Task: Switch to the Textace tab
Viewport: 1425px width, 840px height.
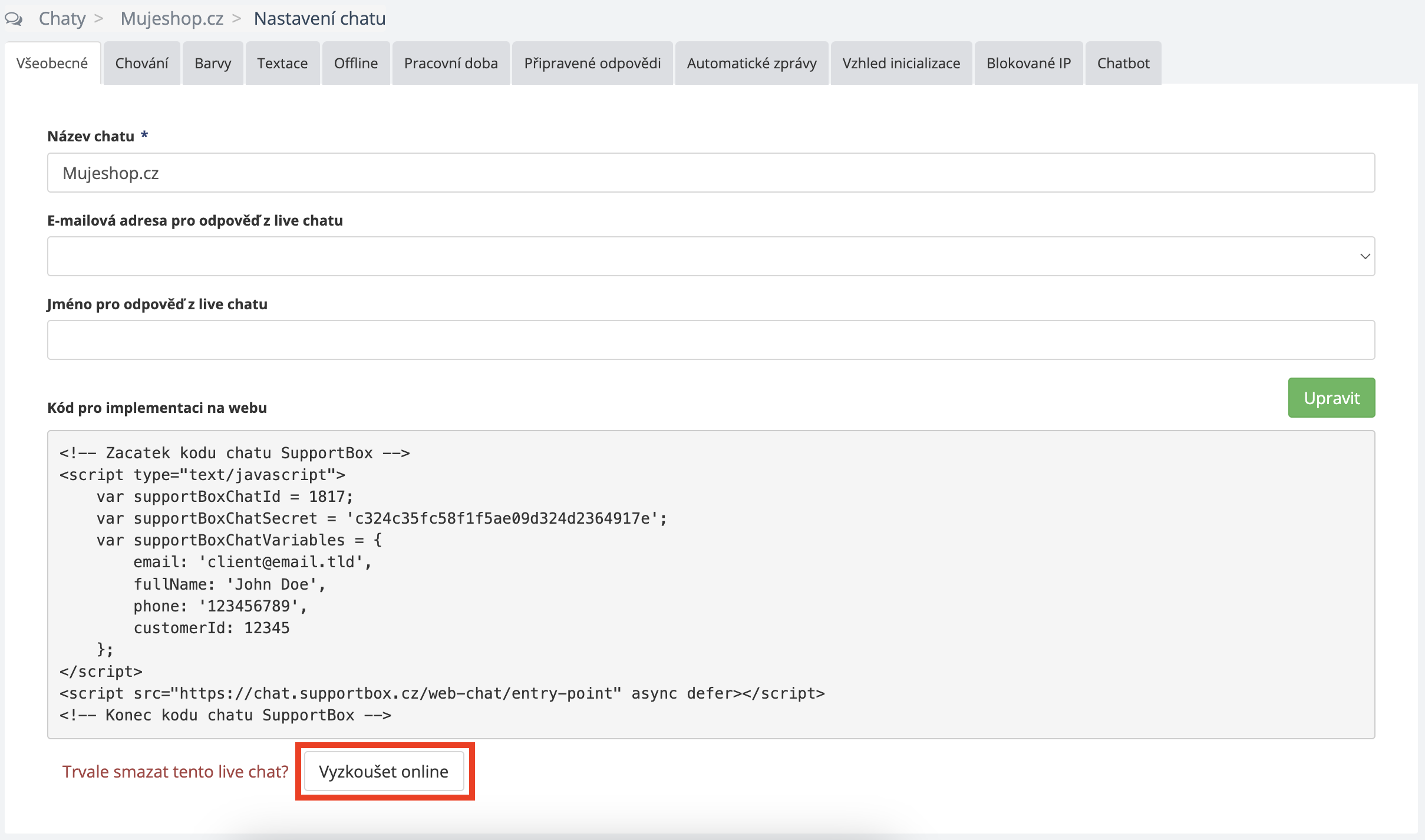Action: point(282,63)
